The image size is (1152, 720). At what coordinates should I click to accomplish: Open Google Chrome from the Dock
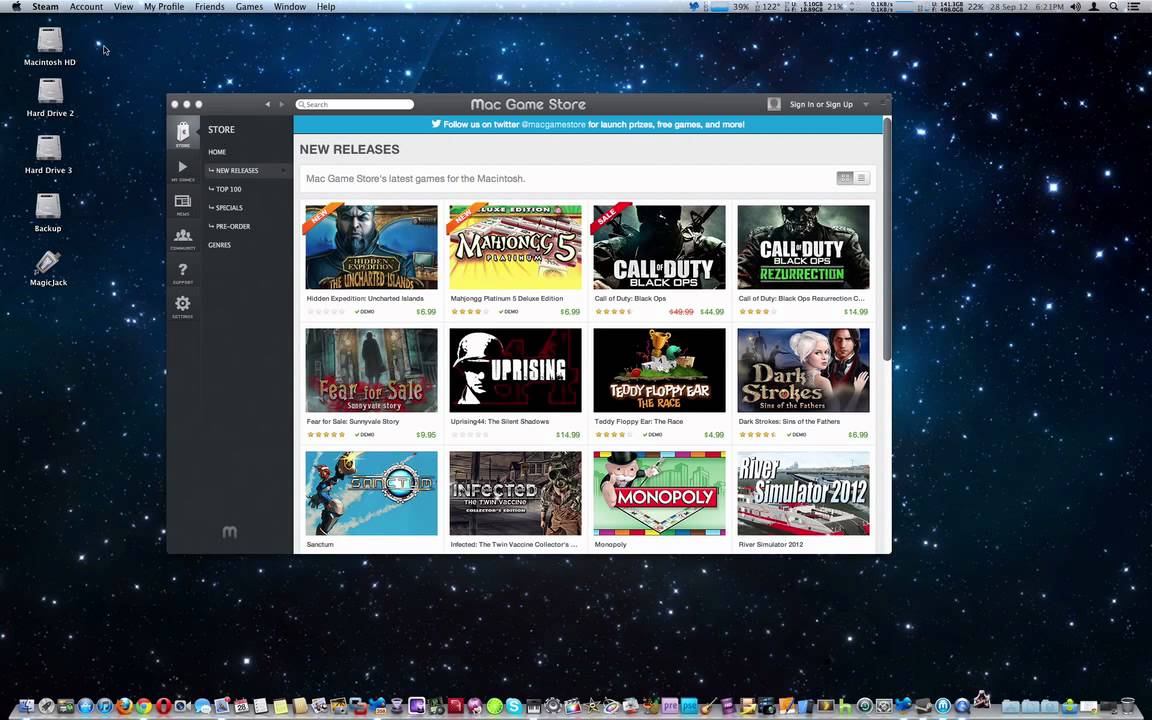pos(144,706)
